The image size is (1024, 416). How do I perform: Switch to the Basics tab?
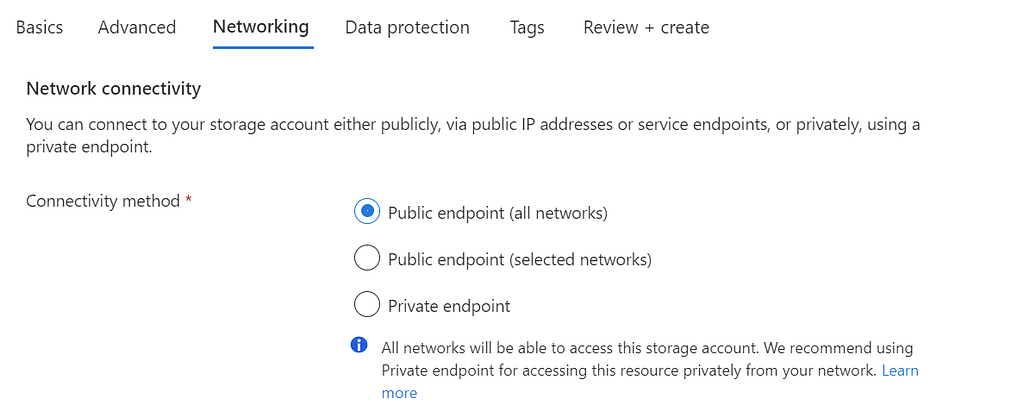[39, 27]
